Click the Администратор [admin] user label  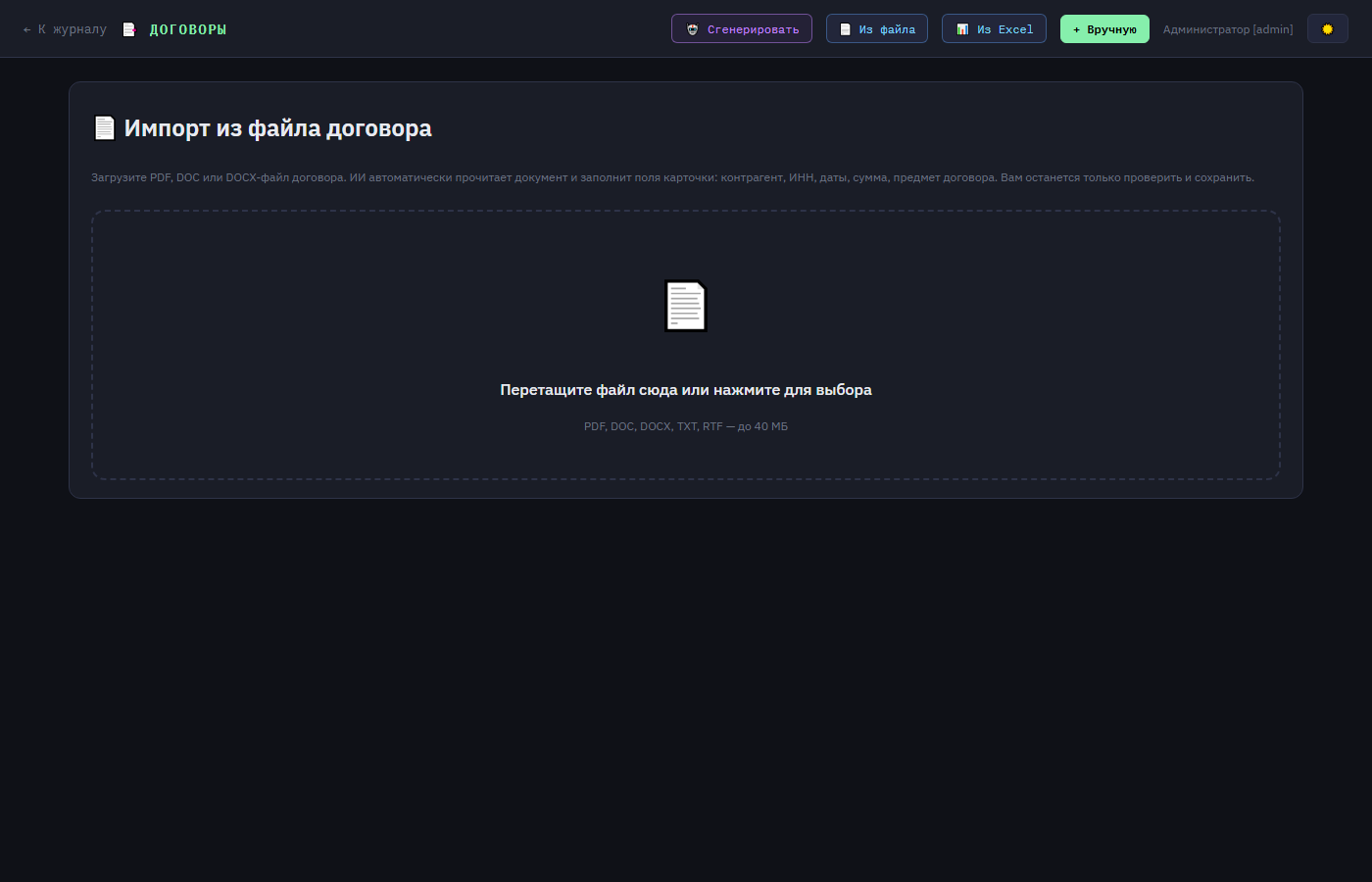point(1228,29)
